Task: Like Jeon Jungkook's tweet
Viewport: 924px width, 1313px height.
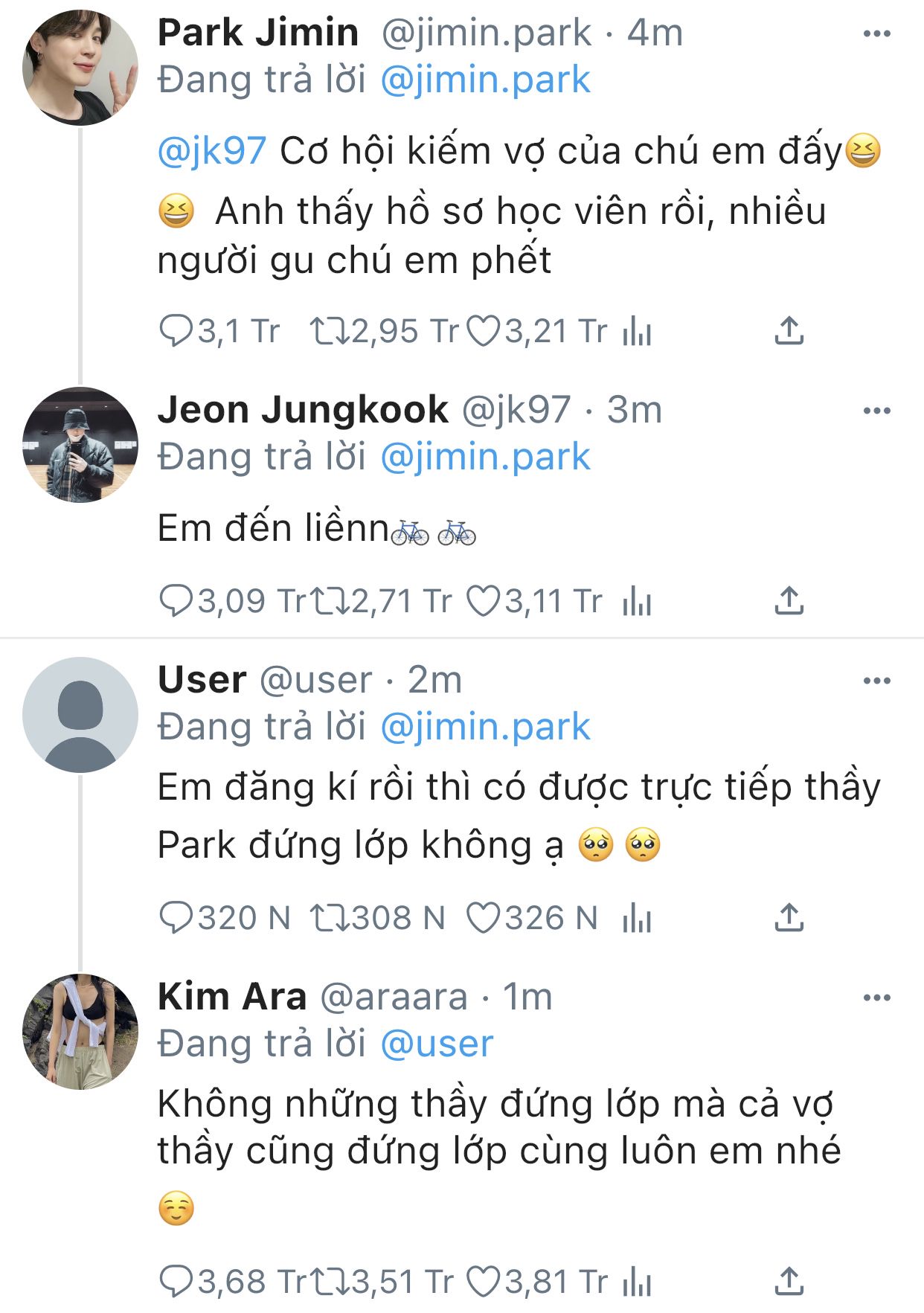Action: (x=484, y=601)
